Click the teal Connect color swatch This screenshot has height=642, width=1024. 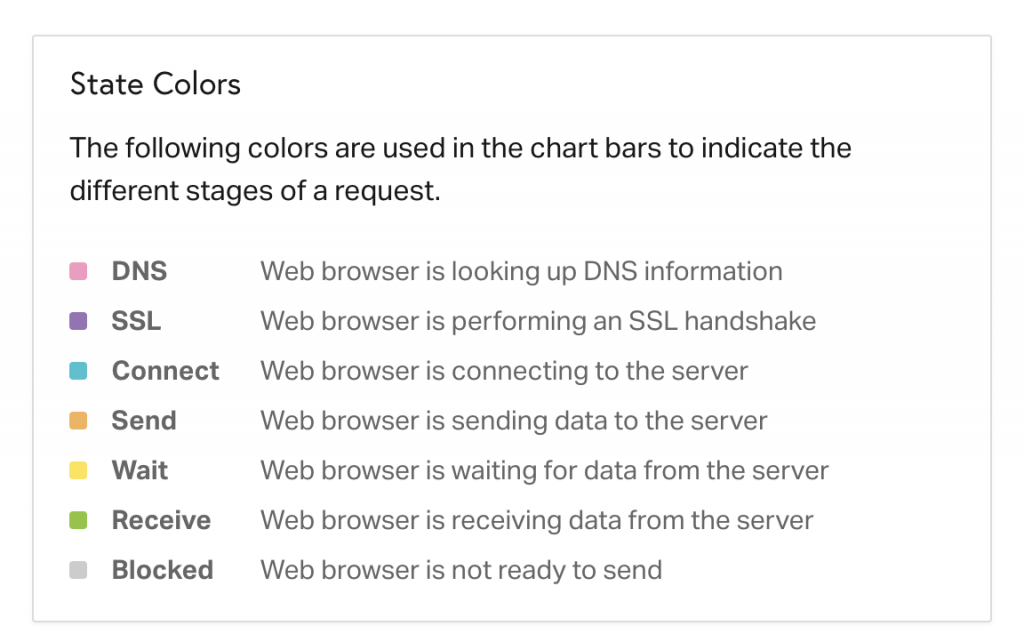[x=78, y=370]
